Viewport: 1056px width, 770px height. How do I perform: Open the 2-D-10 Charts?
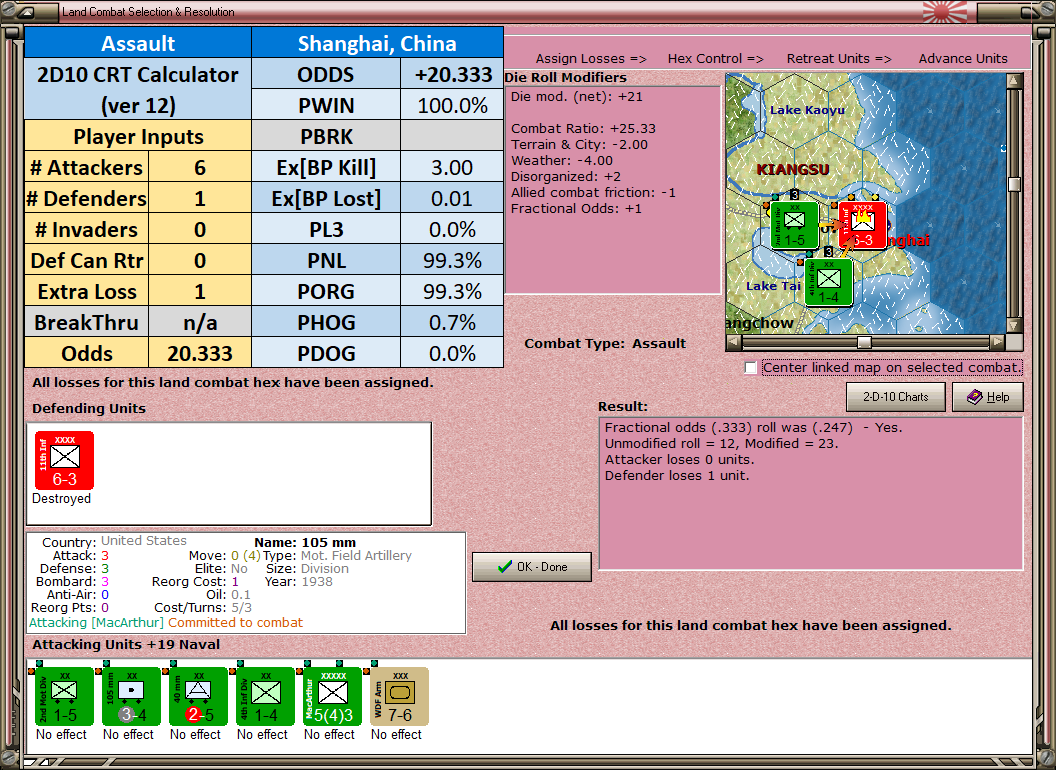pos(896,397)
